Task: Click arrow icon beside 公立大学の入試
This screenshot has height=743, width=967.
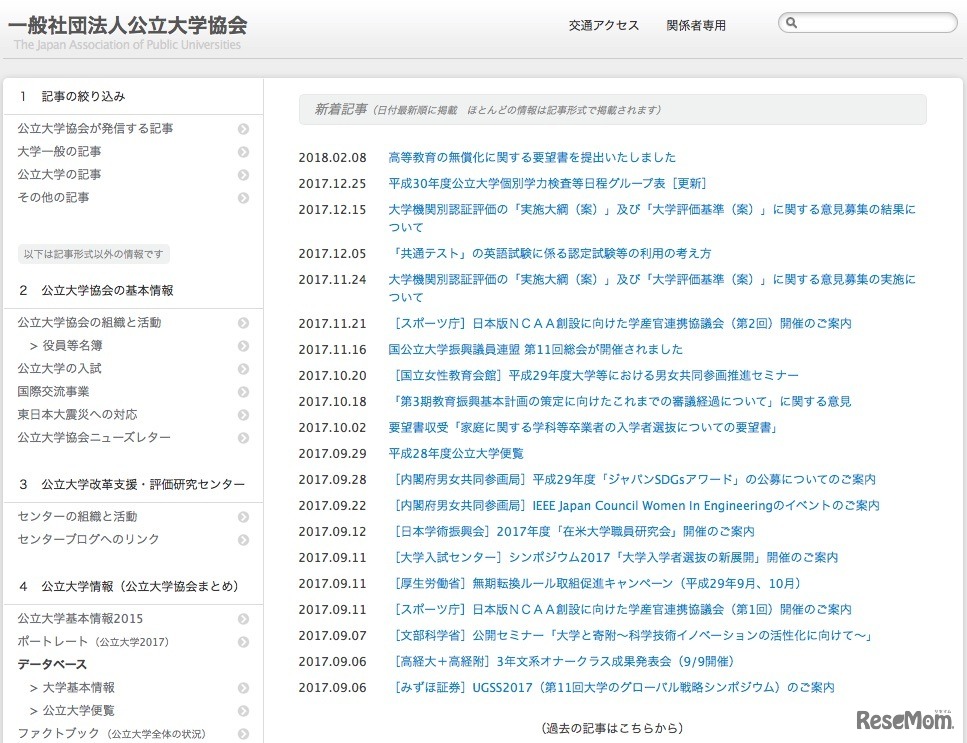Action: (244, 369)
